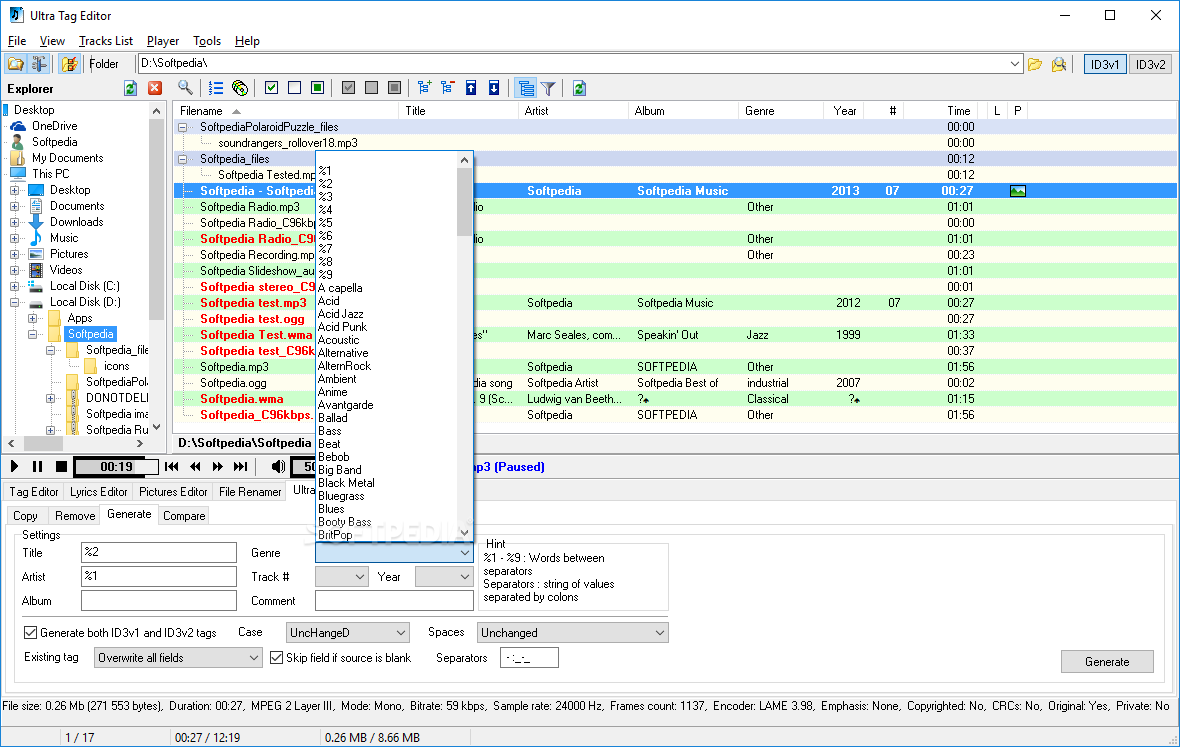Image resolution: width=1180 pixels, height=747 pixels.
Task: Switch to the Lyrics Editor tab
Action: [99, 492]
